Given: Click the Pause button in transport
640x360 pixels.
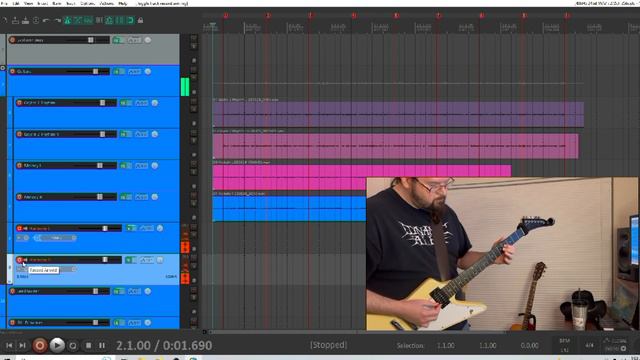Looking at the screenshot, I should click(102, 346).
